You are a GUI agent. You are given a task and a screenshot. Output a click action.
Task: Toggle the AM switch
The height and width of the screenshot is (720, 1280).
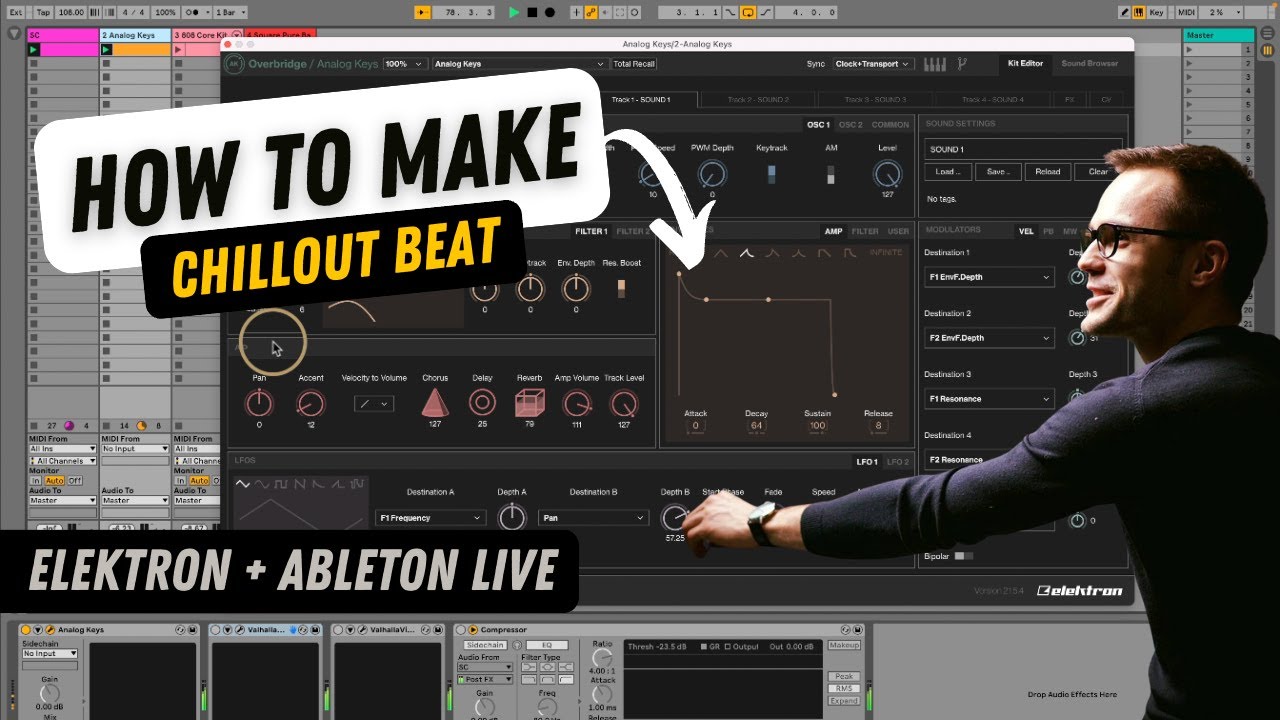(x=830, y=175)
